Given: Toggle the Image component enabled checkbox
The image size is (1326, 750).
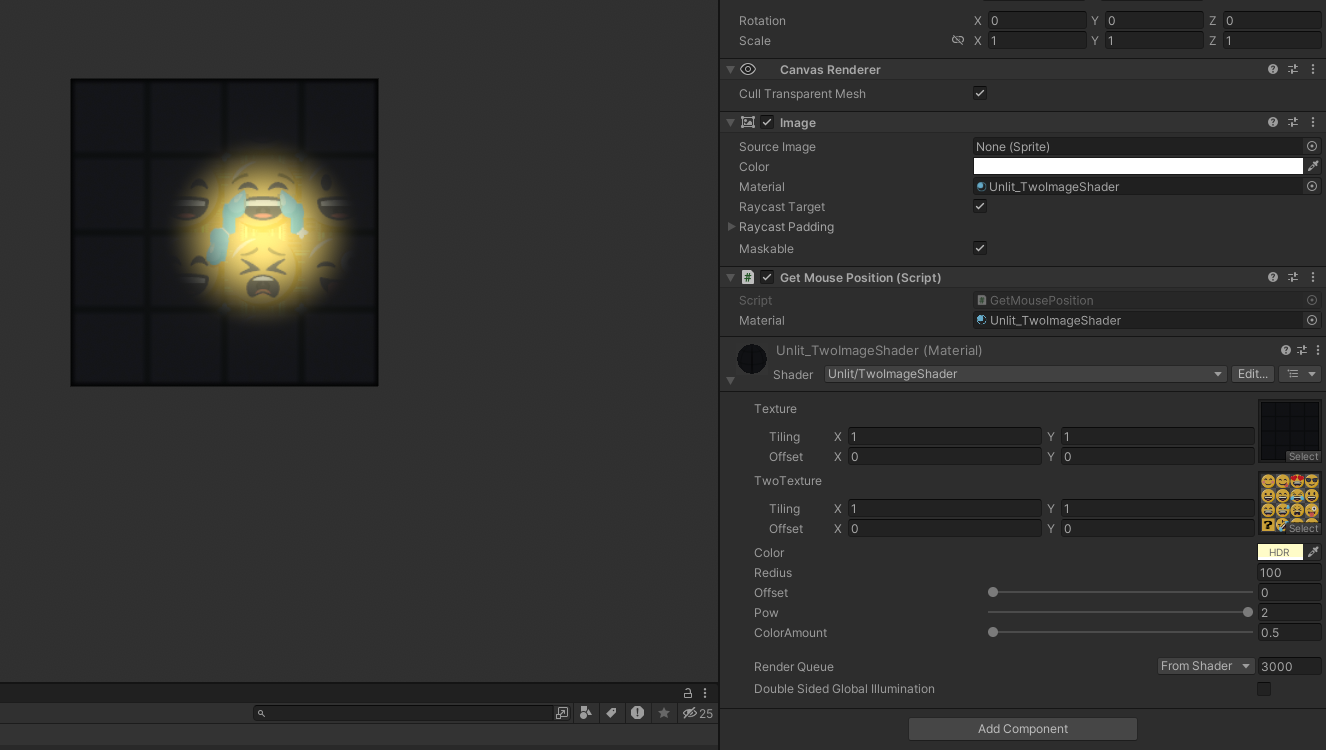Looking at the screenshot, I should 767,122.
